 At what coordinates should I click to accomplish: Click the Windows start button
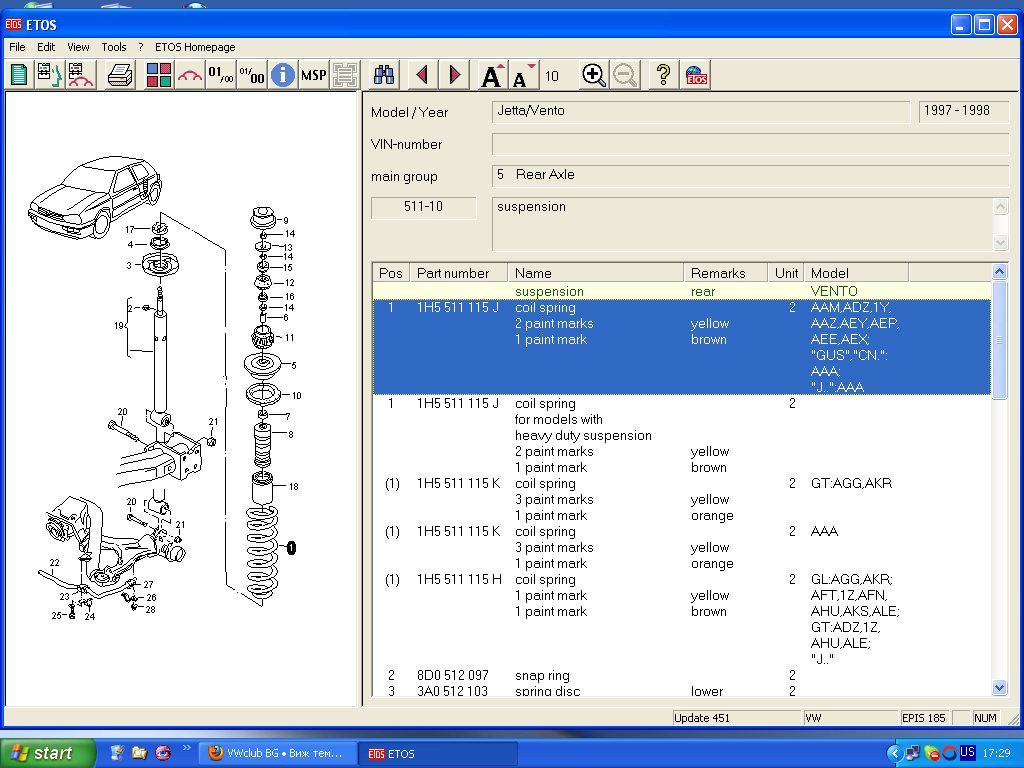pyautogui.click(x=48, y=753)
